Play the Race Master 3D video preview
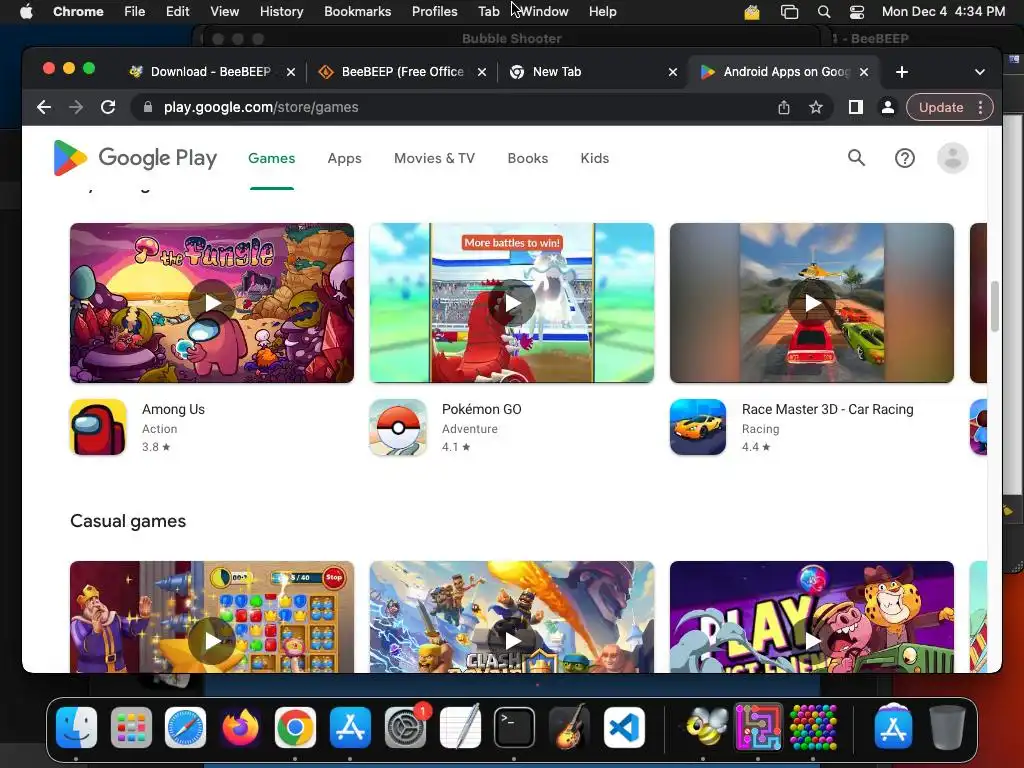The image size is (1024, 768). point(812,303)
